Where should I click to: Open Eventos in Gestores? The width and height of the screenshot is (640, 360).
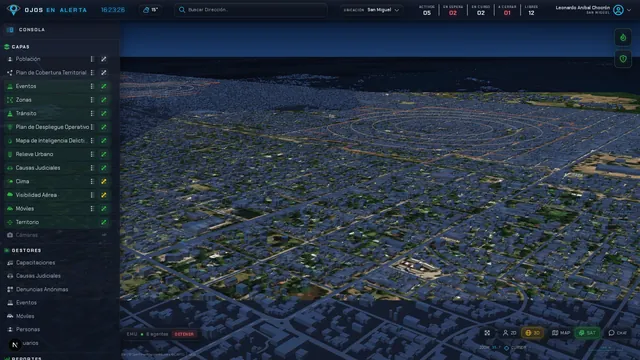27,303
